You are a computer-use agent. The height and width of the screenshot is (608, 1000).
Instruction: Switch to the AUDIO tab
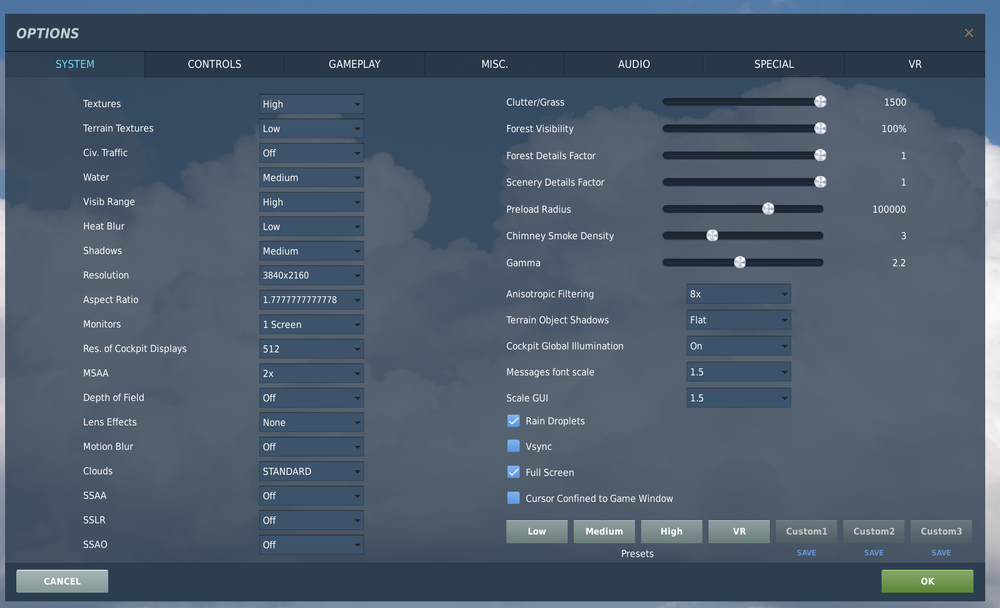tap(633, 64)
